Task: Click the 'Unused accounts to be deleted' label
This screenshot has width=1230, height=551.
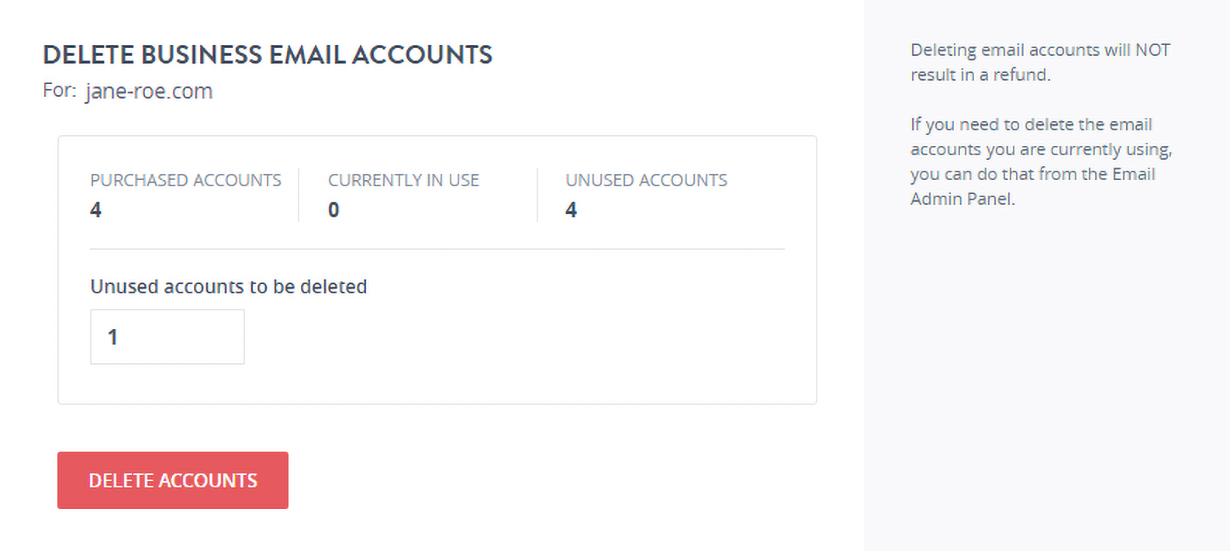Action: (x=228, y=287)
